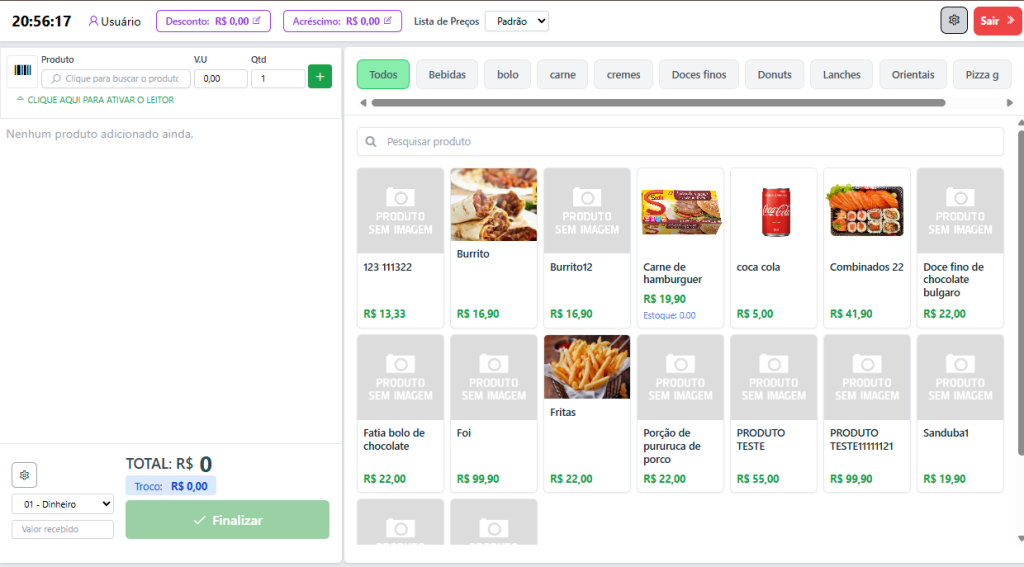Select the Doces finos category tab

click(x=699, y=74)
